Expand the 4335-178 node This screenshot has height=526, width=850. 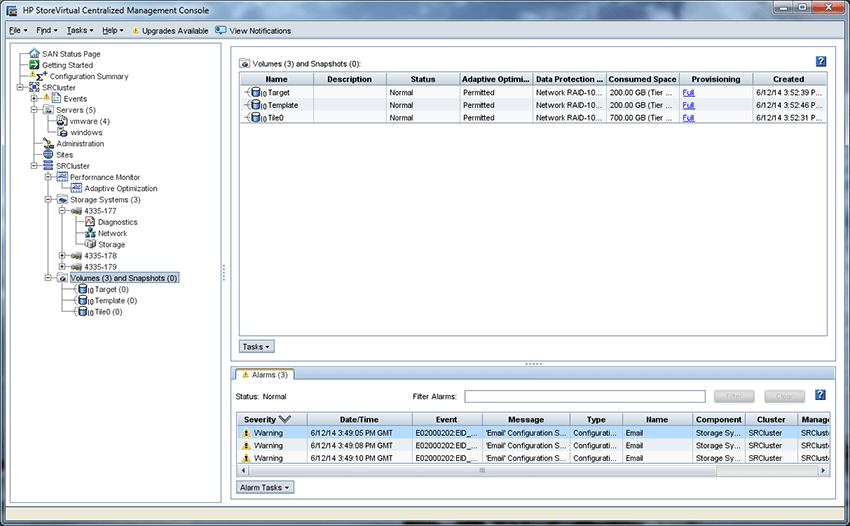pos(62,255)
